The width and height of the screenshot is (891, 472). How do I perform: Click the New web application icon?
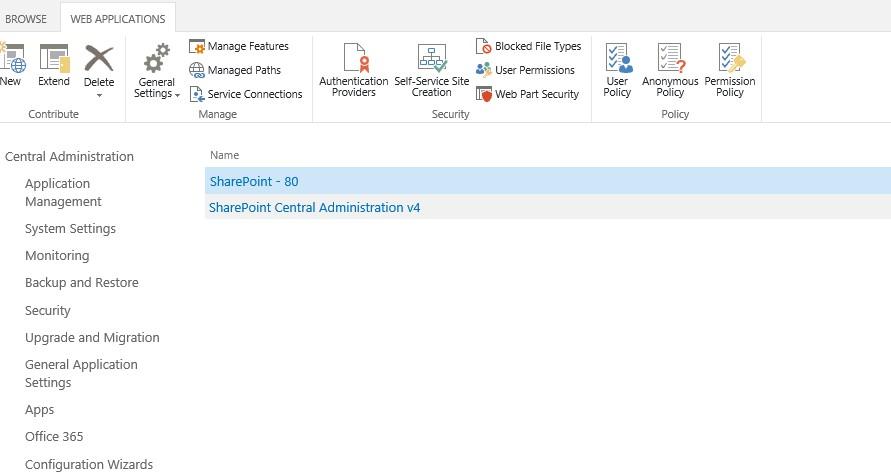click(13, 59)
